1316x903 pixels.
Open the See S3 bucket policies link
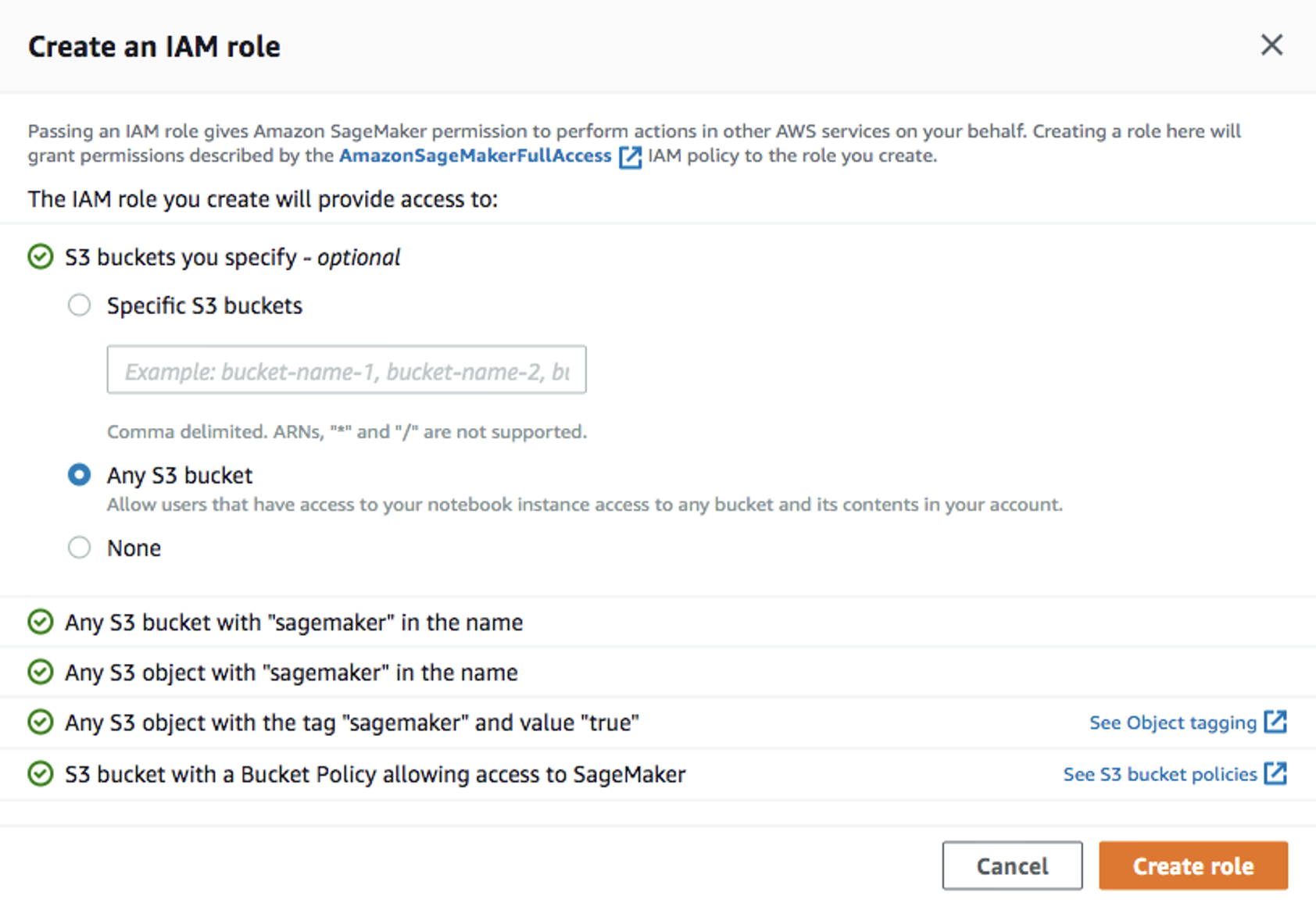point(1160,775)
